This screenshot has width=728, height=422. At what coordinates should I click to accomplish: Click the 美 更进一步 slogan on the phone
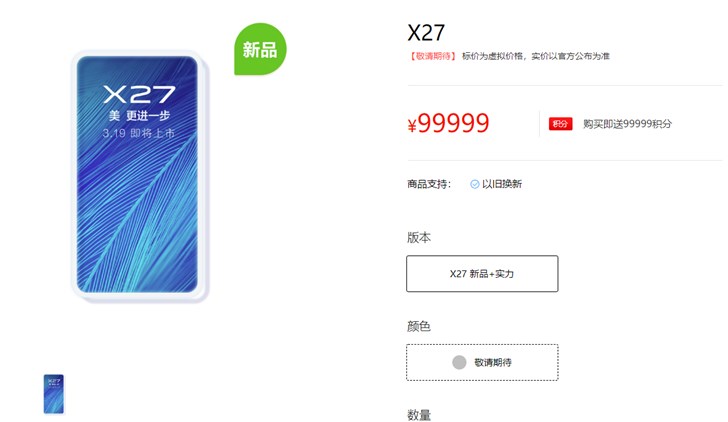[139, 116]
